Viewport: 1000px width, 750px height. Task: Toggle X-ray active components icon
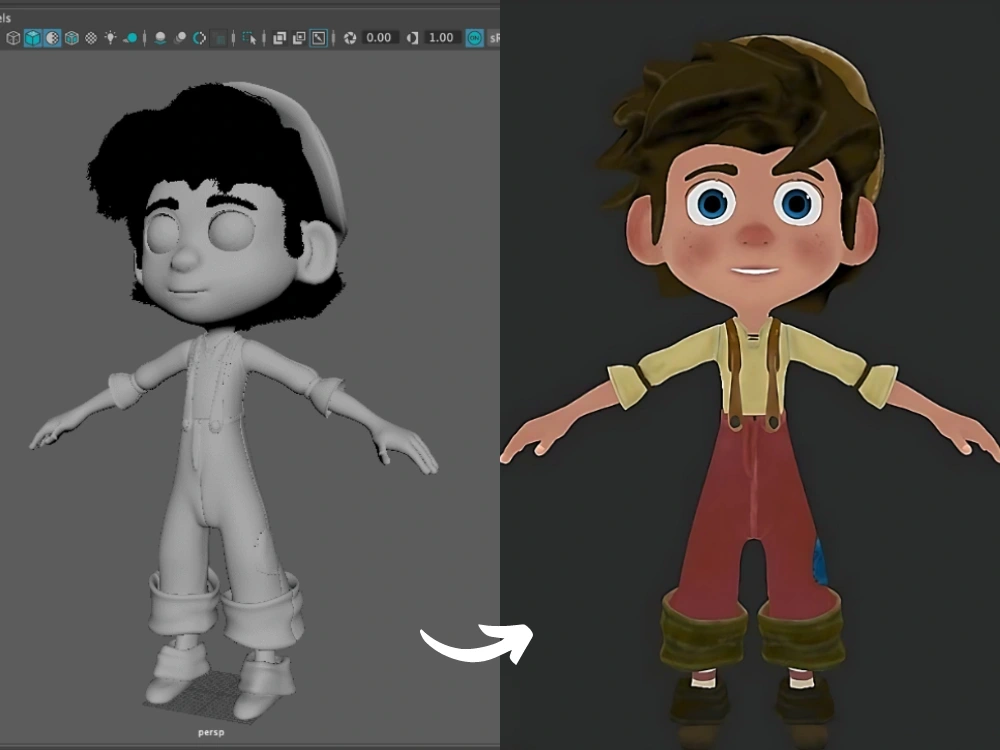point(299,38)
